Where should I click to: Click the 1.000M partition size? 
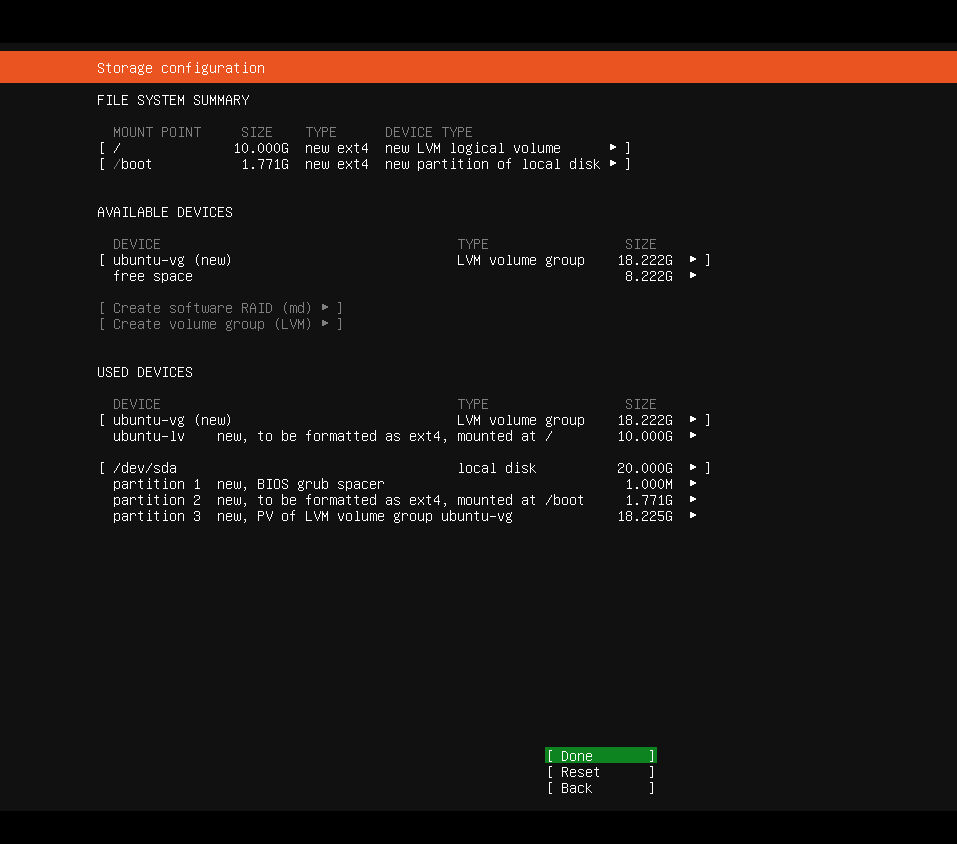(649, 484)
